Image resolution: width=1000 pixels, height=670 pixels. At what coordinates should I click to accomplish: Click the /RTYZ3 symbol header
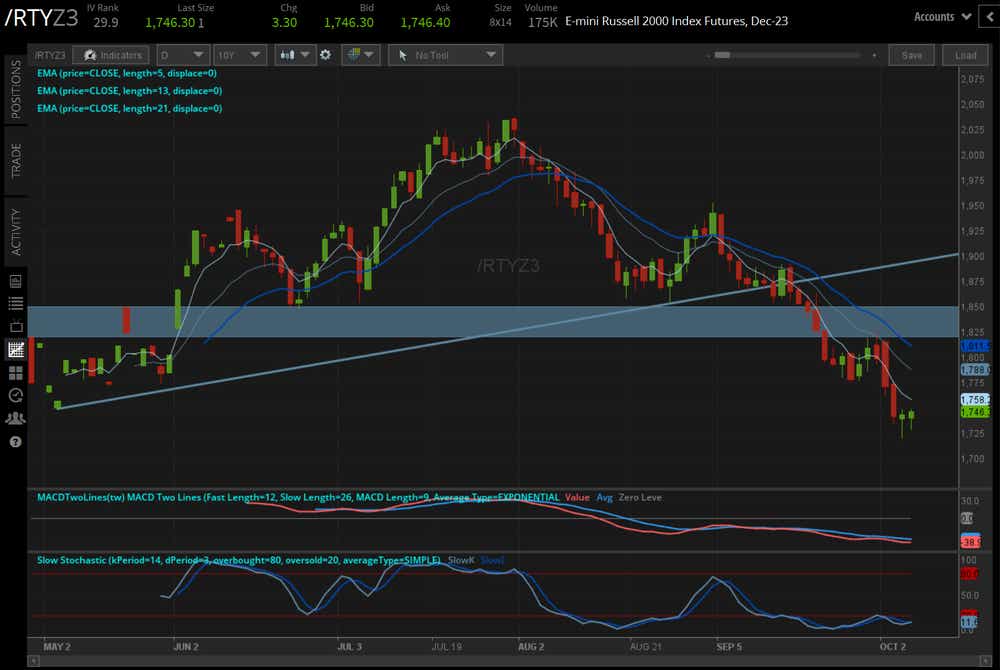click(41, 17)
